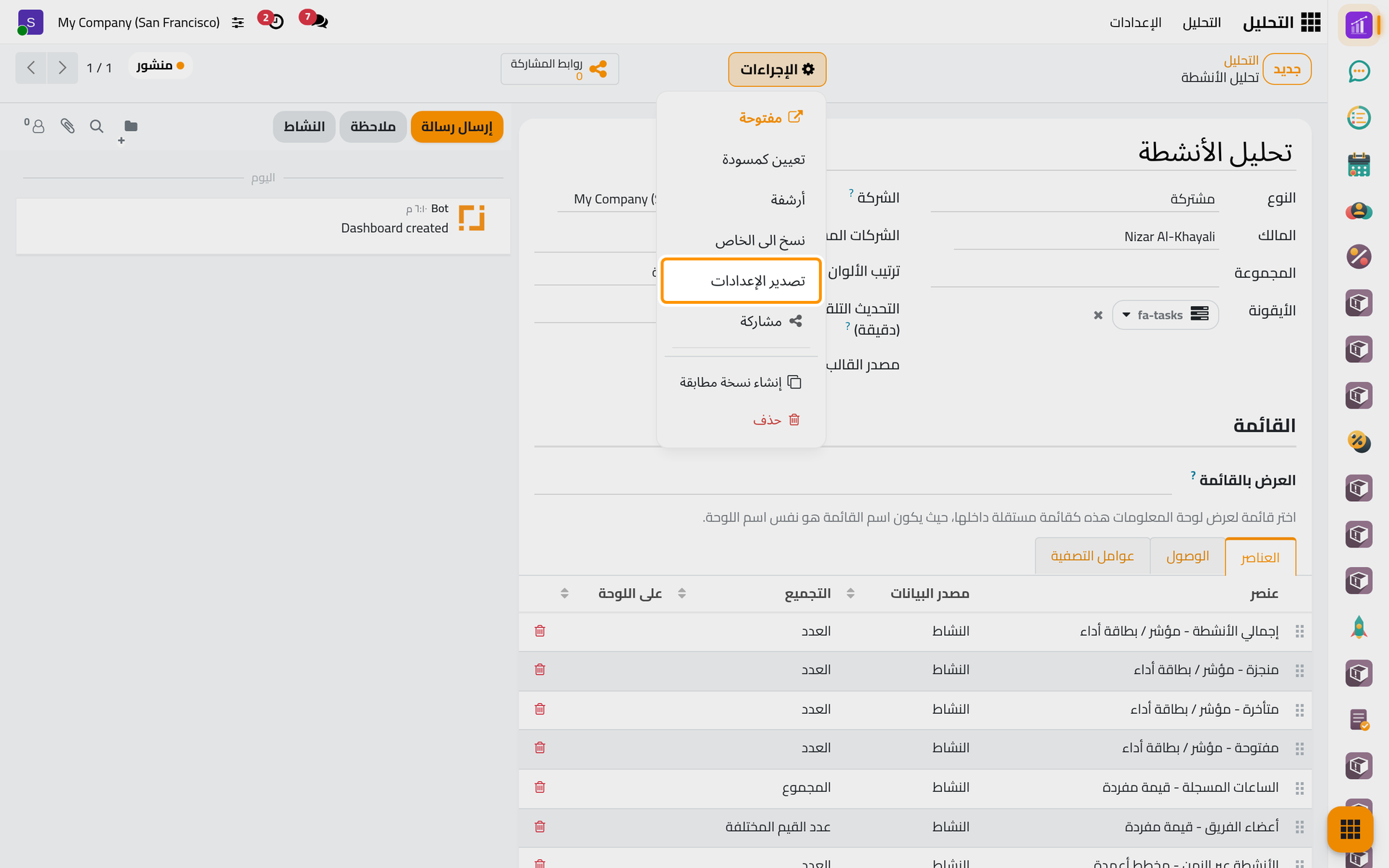The height and width of the screenshot is (868, 1389).
Task: Delete the الساعات المسجلة row via trash icon
Action: 540,787
